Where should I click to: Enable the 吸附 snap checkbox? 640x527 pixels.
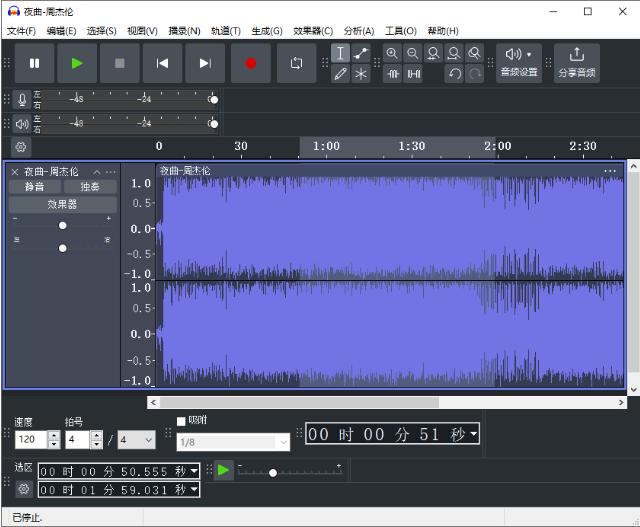click(x=181, y=421)
